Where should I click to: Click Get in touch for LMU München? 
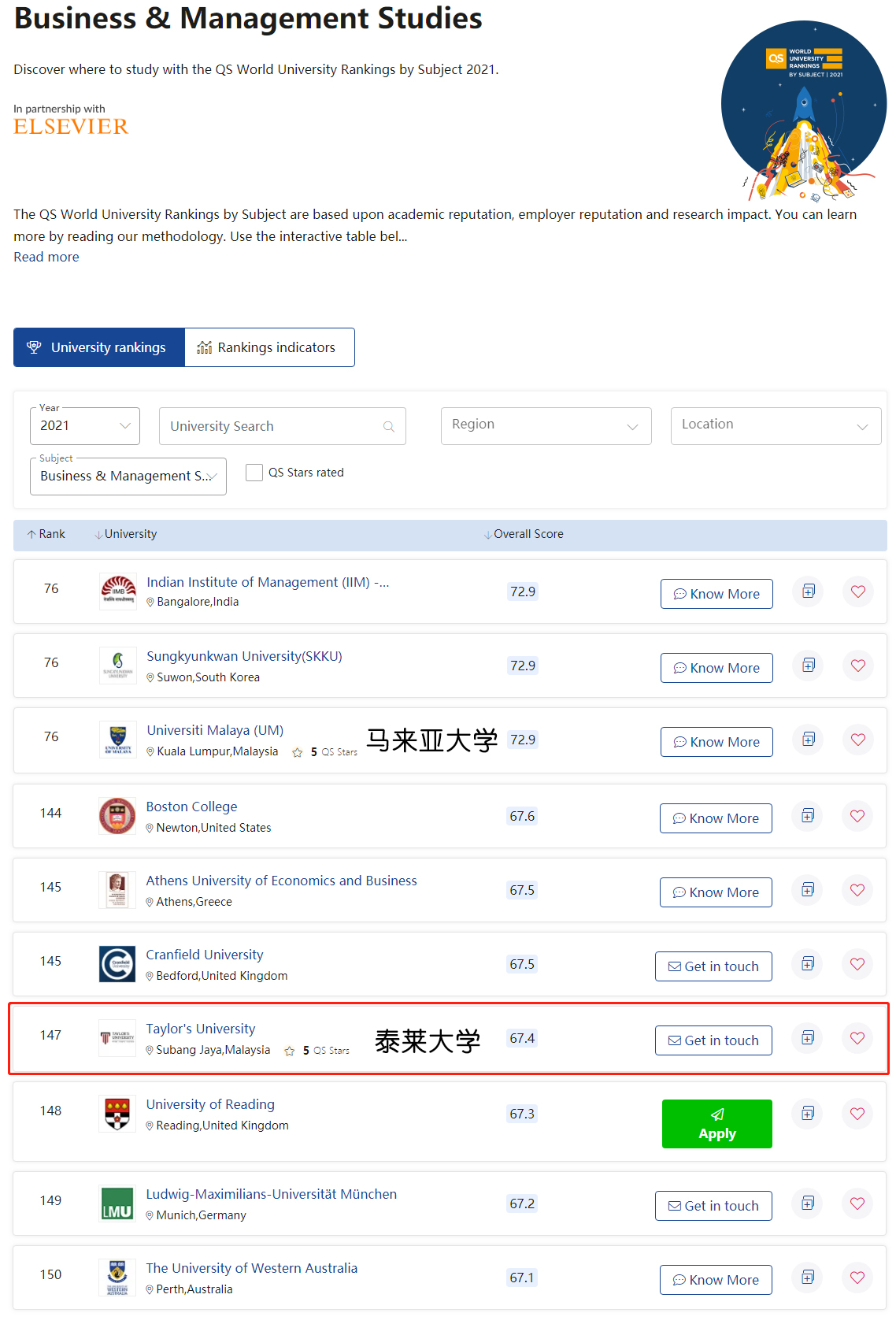(x=713, y=1206)
